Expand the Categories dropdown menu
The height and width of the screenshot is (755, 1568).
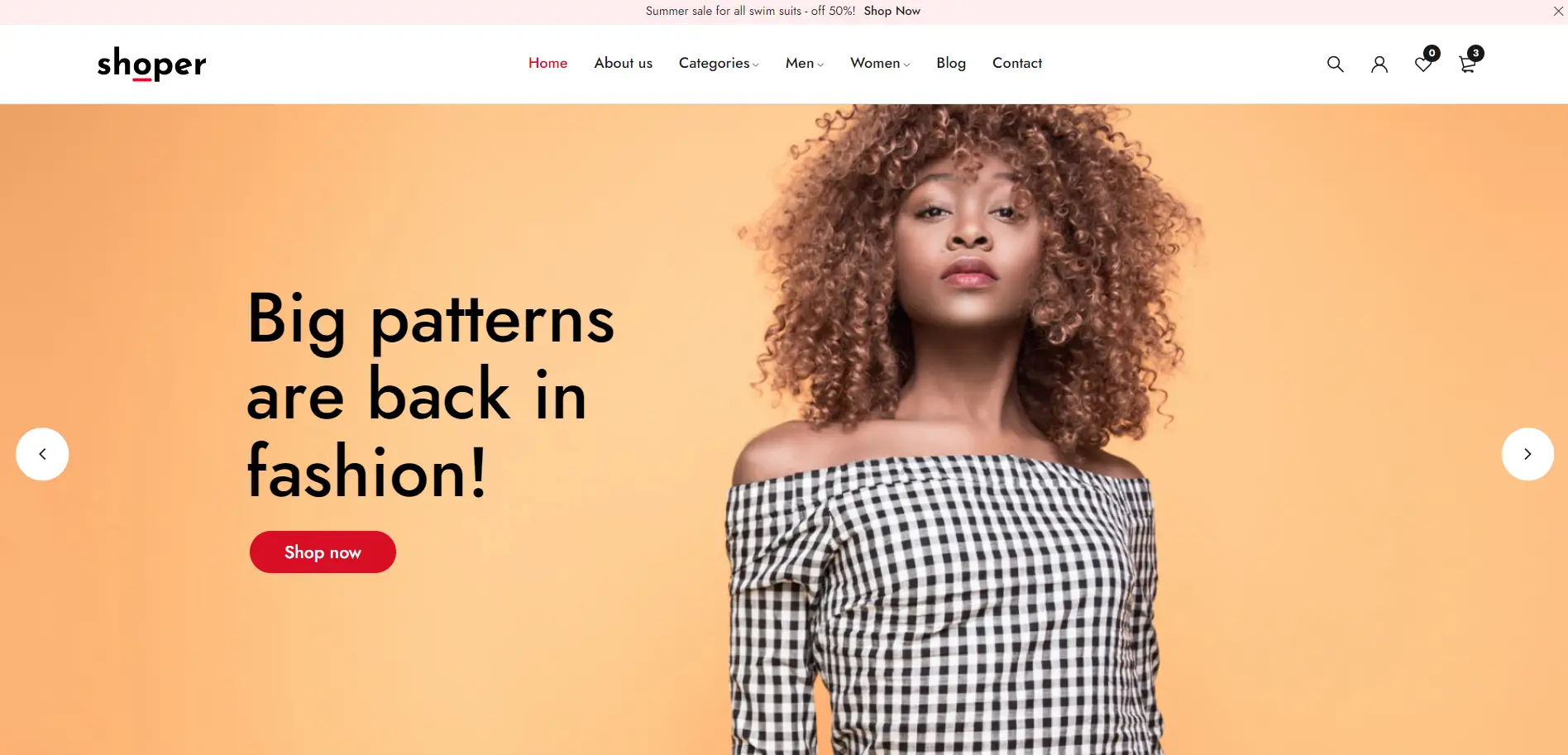(x=719, y=63)
